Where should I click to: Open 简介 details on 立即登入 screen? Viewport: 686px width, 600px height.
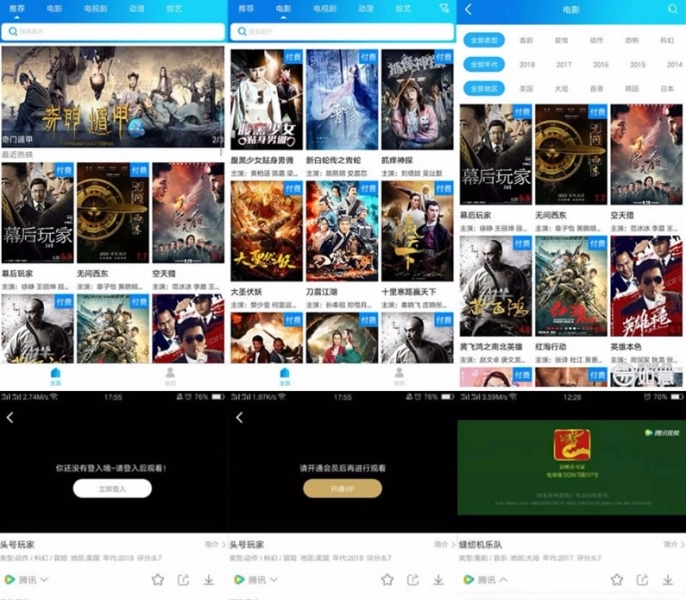click(215, 544)
